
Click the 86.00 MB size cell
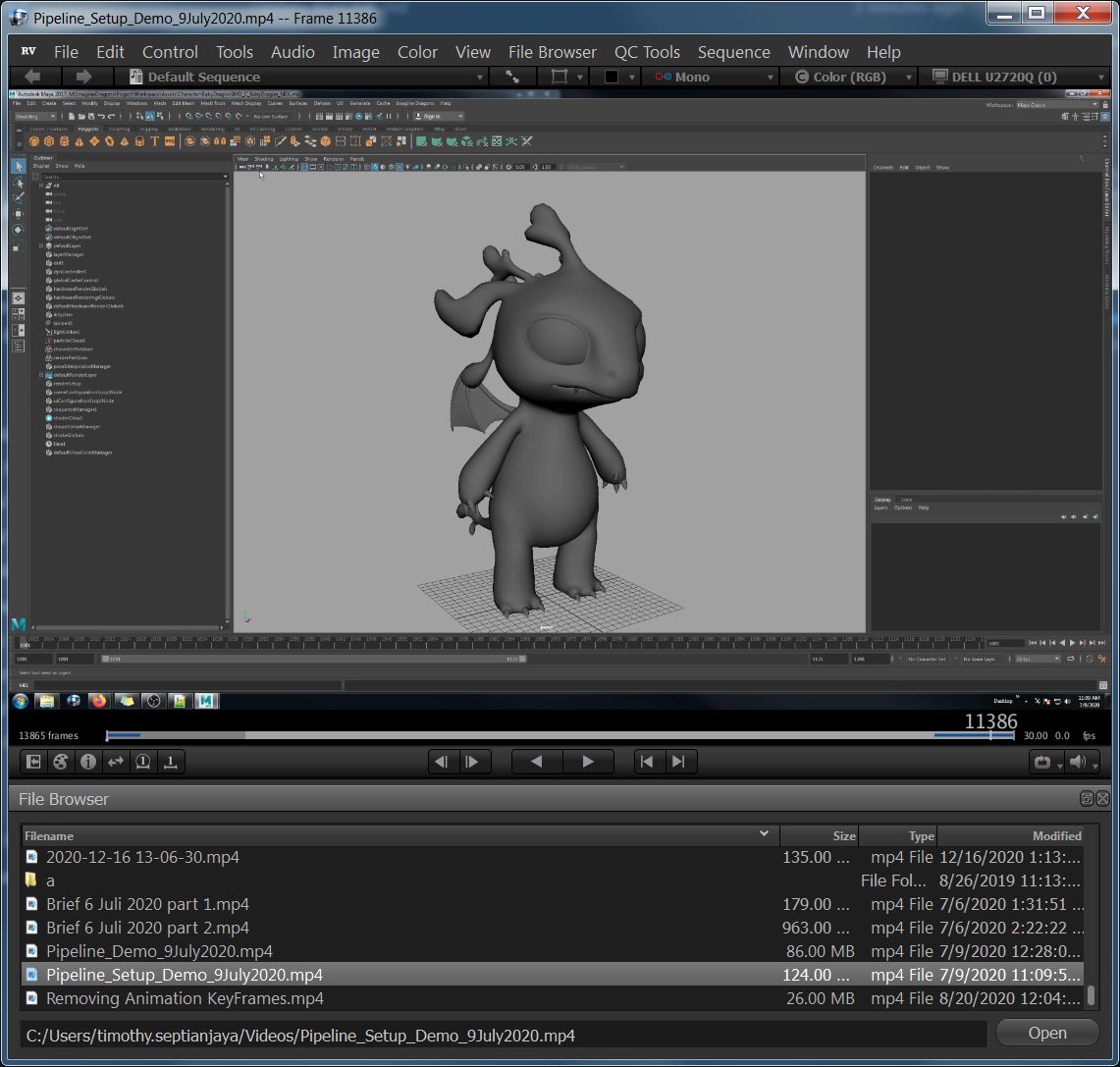point(820,951)
